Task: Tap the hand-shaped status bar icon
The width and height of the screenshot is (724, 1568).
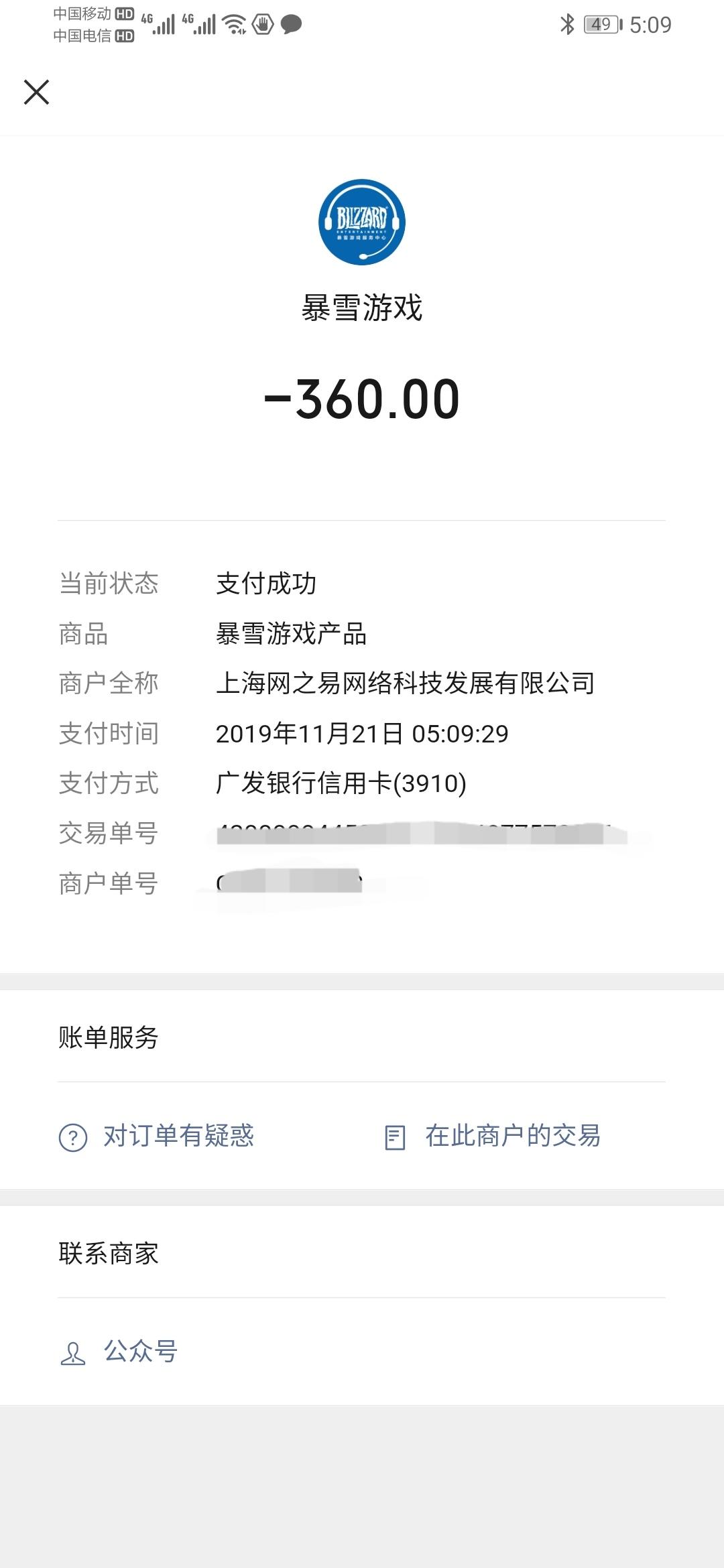Action: point(263,25)
